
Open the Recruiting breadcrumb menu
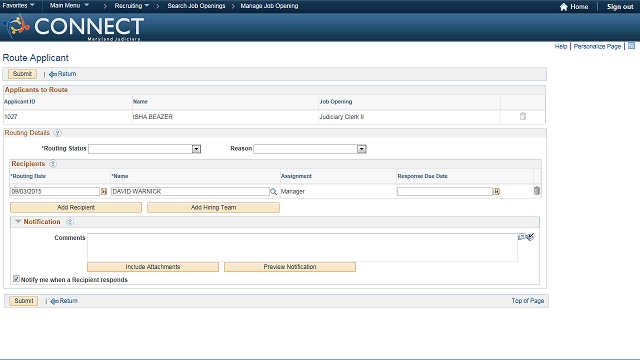point(131,6)
